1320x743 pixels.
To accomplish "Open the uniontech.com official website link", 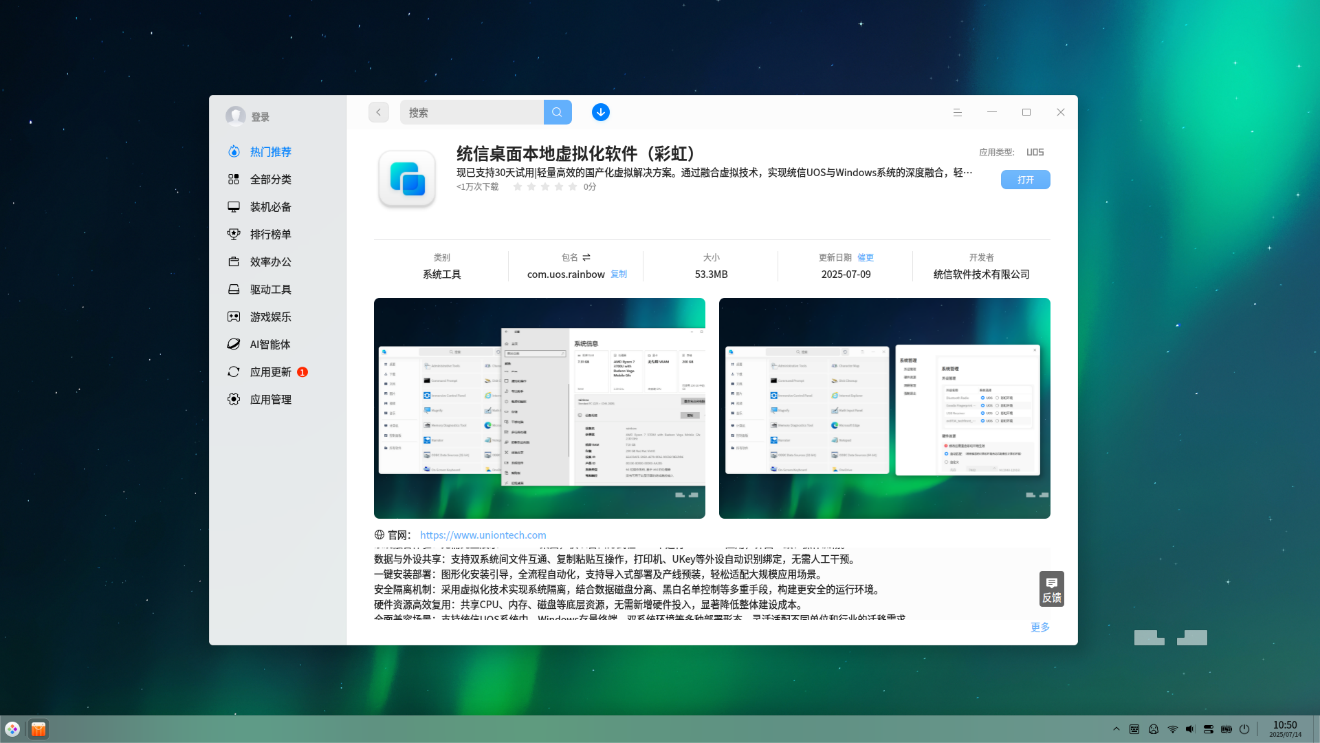I will [x=483, y=535].
